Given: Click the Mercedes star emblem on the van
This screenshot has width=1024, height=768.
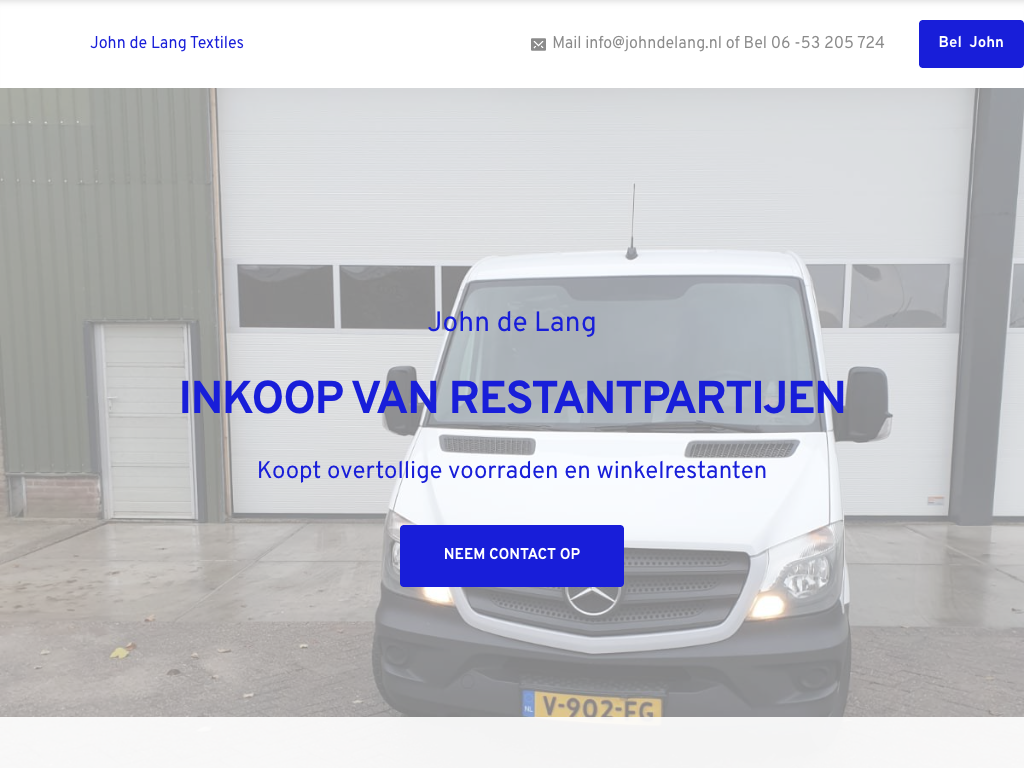Looking at the screenshot, I should tap(592, 600).
